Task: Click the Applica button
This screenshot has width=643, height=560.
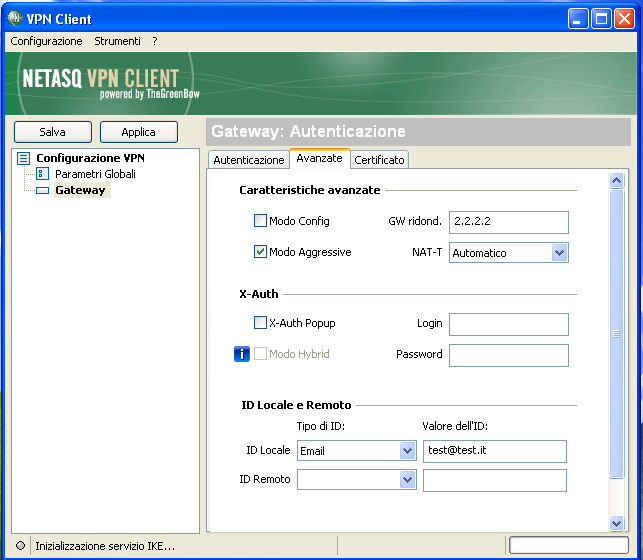Action: coord(139,132)
